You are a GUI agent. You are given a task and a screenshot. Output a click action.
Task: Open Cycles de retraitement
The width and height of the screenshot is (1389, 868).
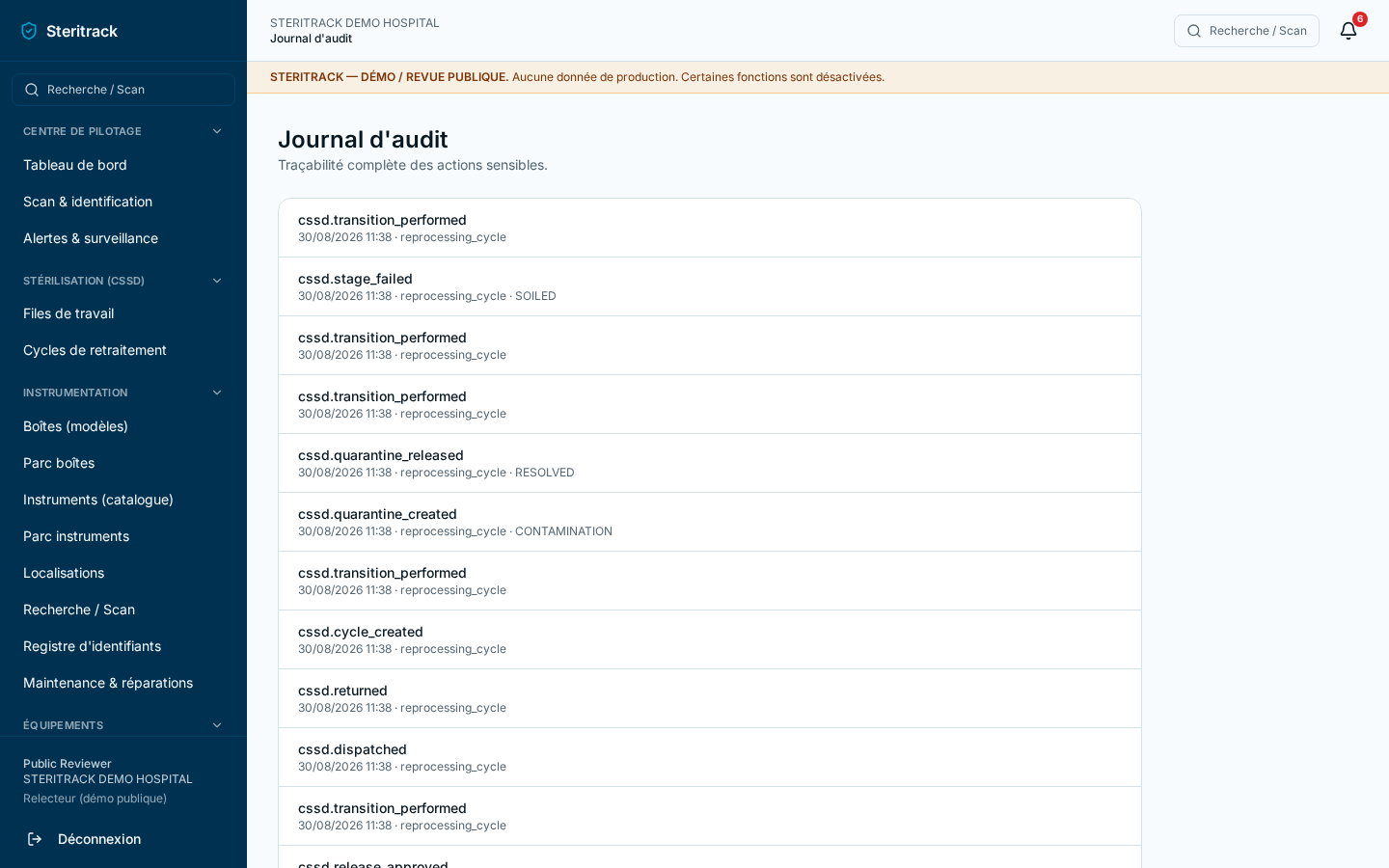[x=123, y=350]
